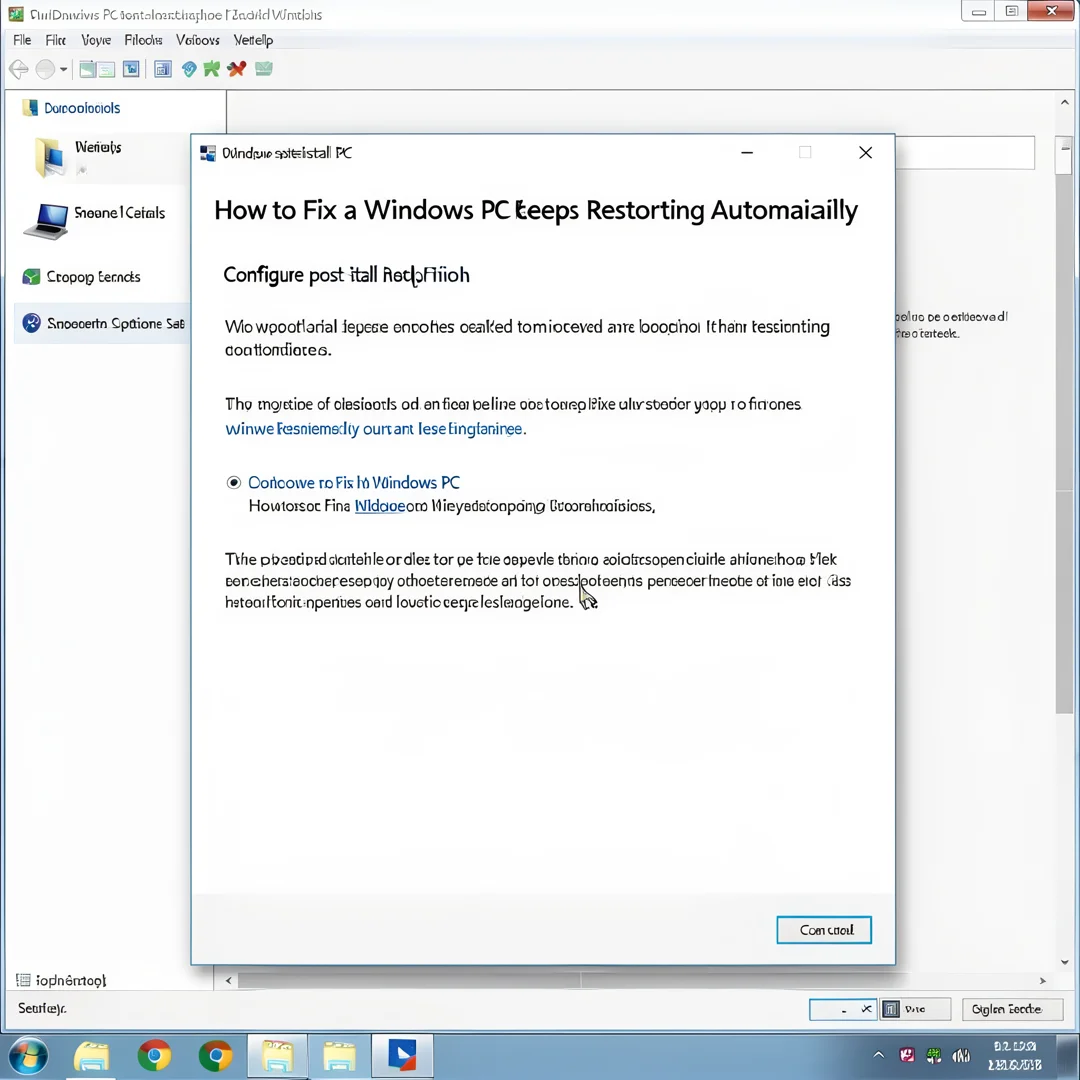Click the Weriebs folder icon
Image resolution: width=1080 pixels, height=1080 pixels.
tap(51, 157)
